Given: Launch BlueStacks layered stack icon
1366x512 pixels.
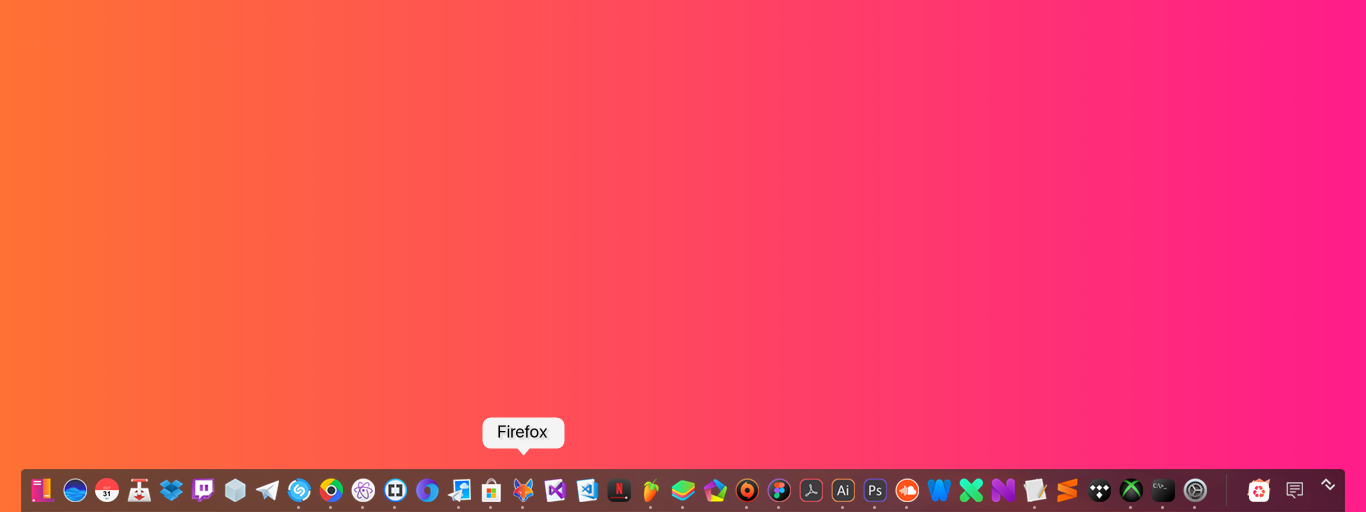Looking at the screenshot, I should [683, 490].
